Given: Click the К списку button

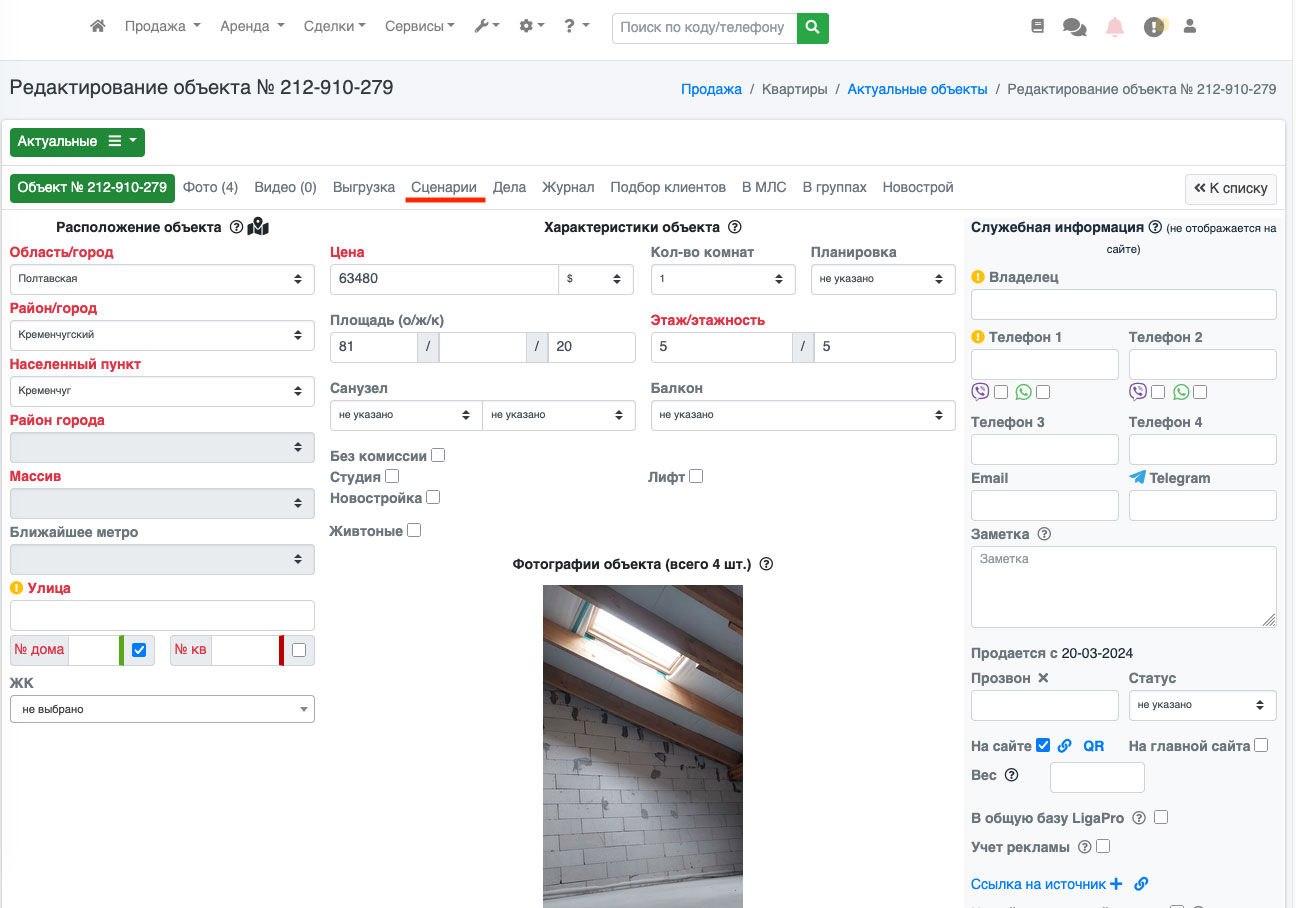Looking at the screenshot, I should point(1230,188).
